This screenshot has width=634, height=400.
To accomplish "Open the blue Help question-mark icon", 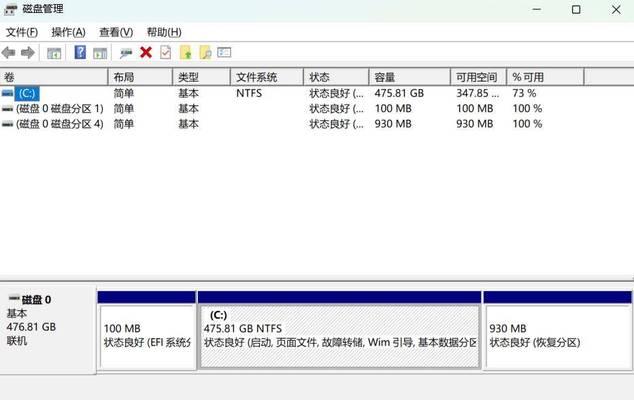I will 80,52.
